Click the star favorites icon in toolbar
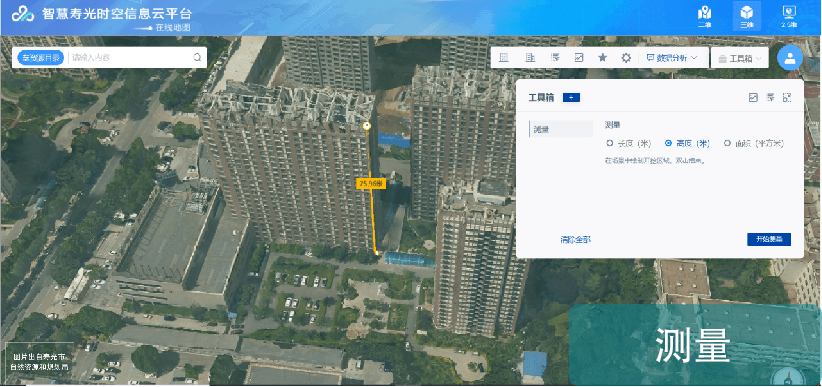 [602, 58]
